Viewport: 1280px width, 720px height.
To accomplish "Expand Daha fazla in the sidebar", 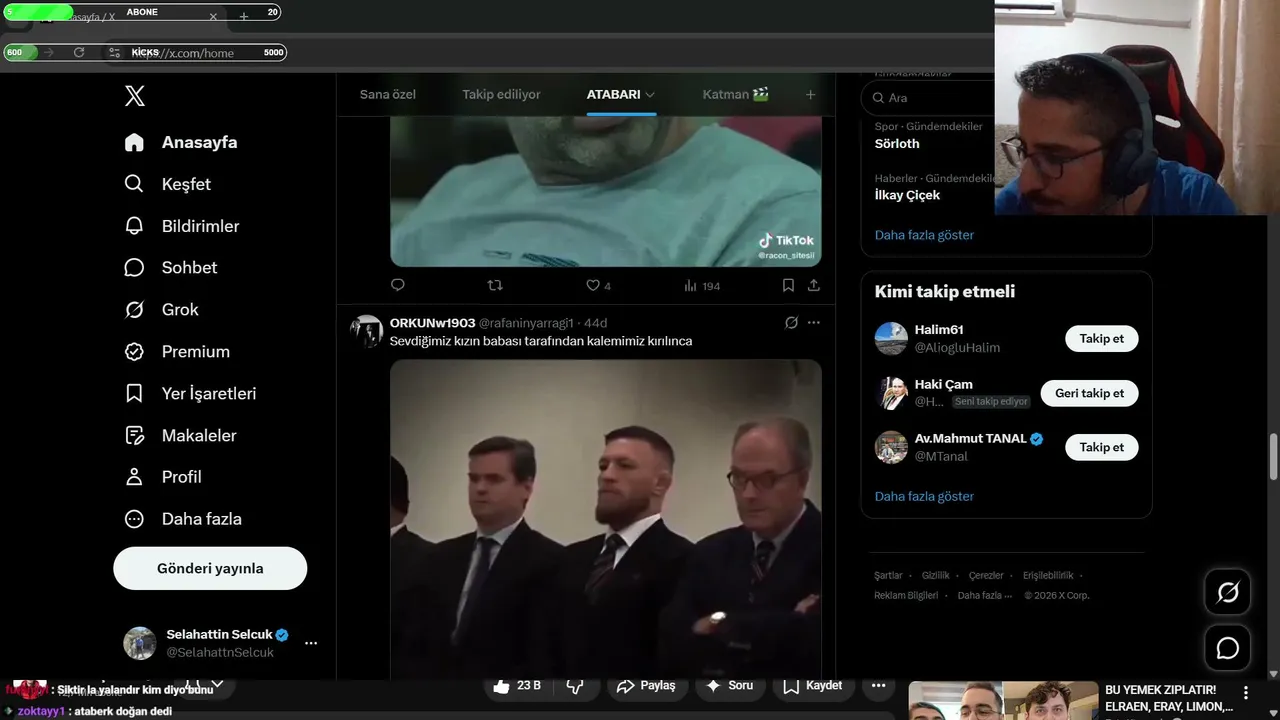I will click(x=183, y=519).
